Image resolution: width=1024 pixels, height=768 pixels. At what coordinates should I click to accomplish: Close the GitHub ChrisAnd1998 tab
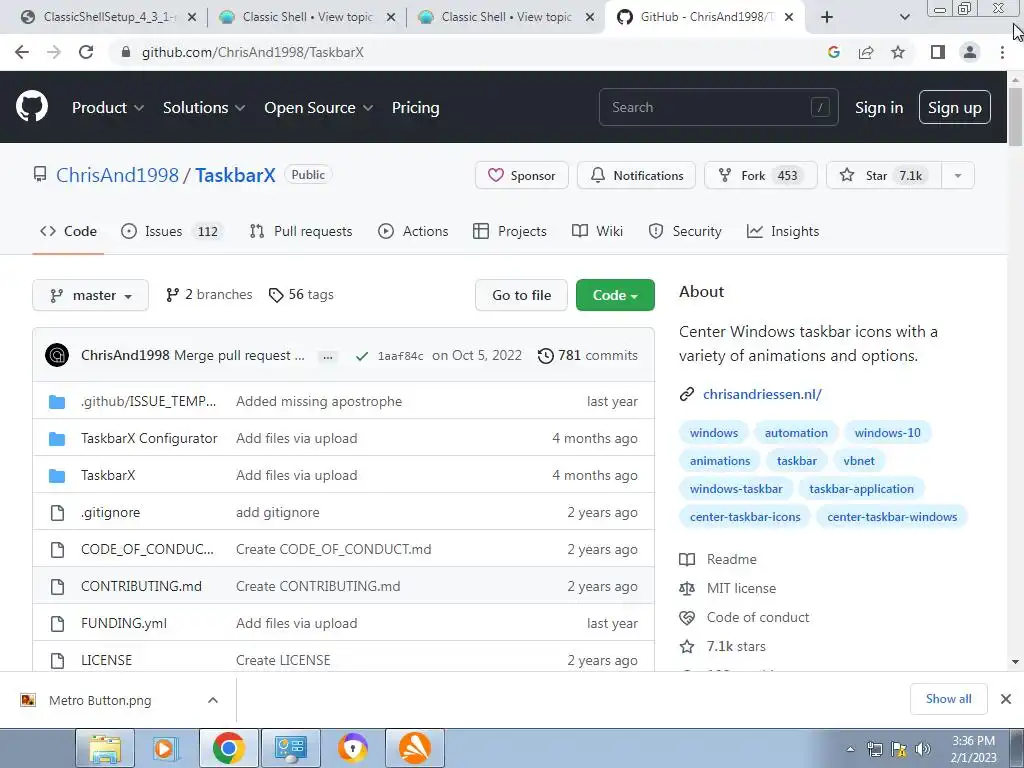789,17
